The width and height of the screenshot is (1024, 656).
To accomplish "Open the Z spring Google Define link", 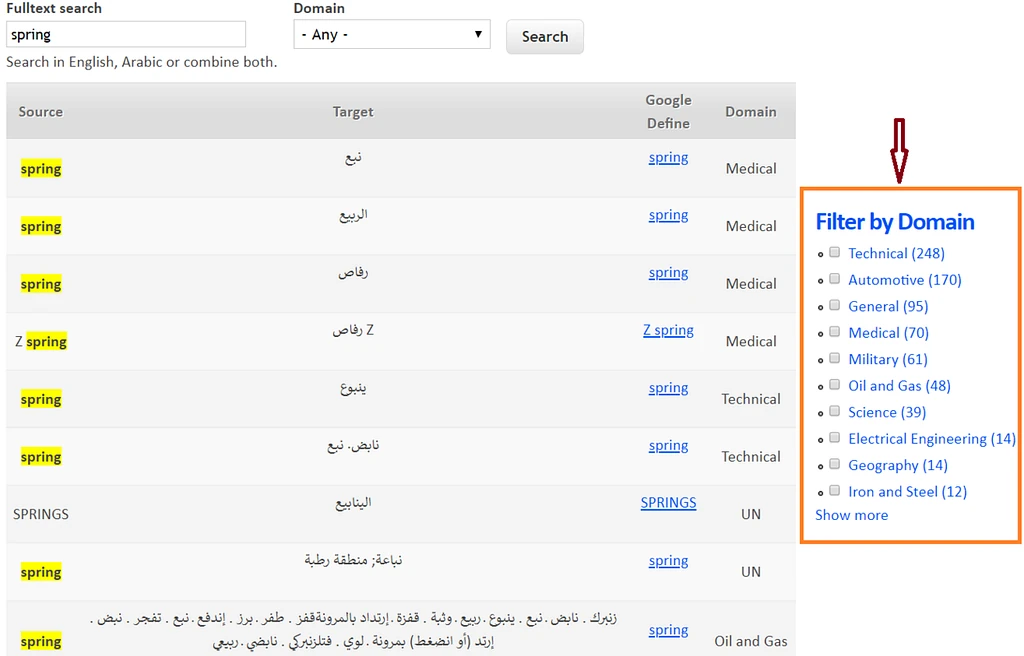I will 668,330.
